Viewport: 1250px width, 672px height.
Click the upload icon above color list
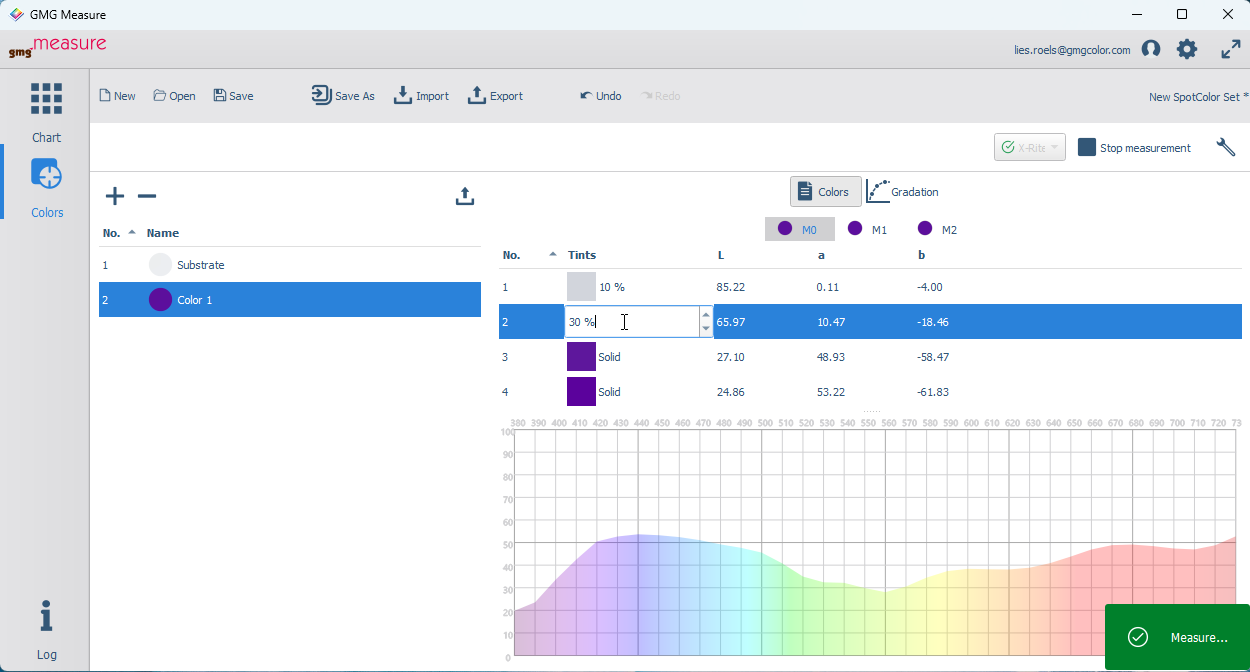tap(464, 196)
